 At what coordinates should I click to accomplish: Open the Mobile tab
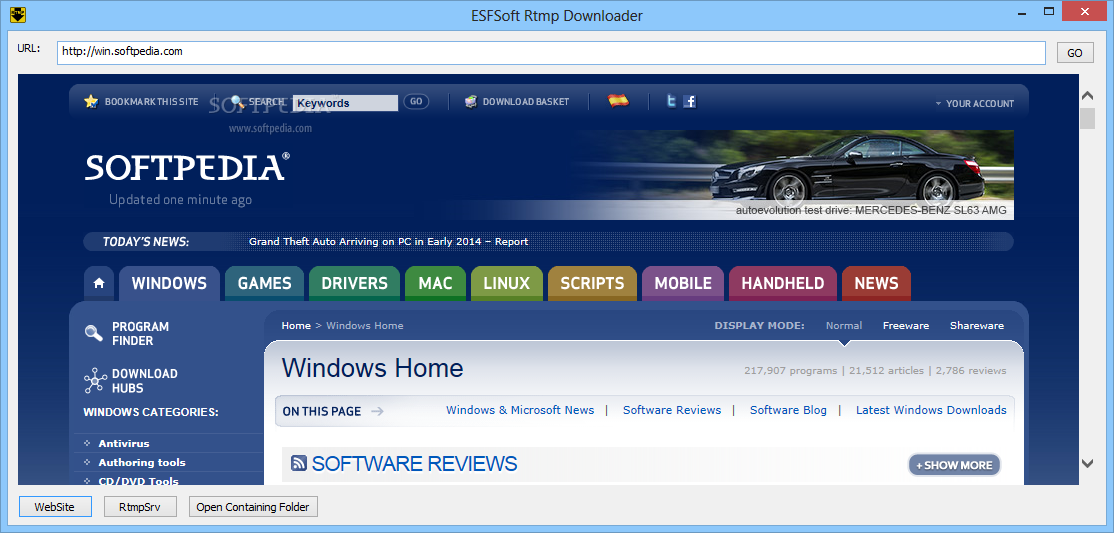click(x=683, y=284)
